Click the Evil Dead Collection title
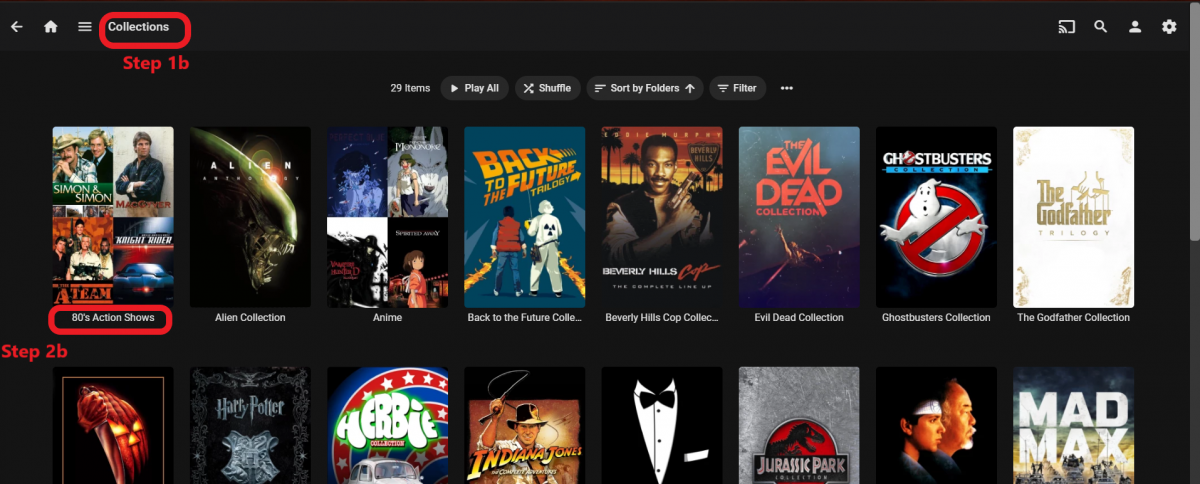This screenshot has width=1200, height=484. pos(799,318)
